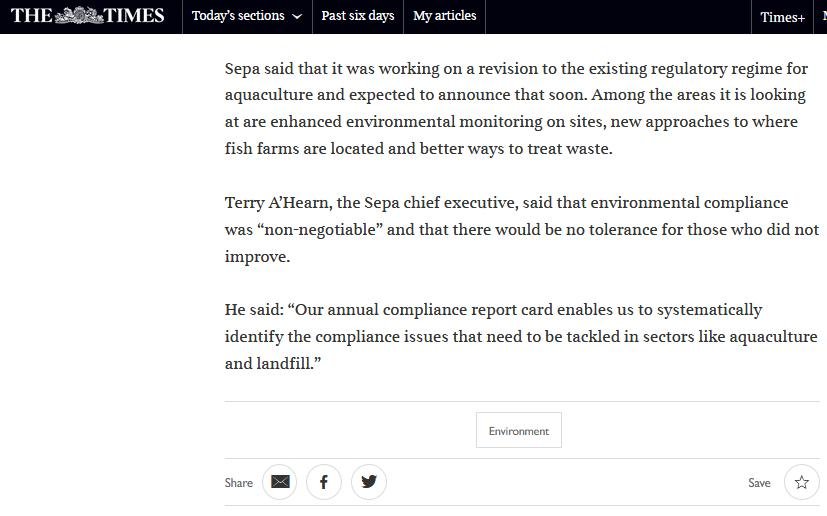Click the quote paragraph starting "He said"

click(x=520, y=336)
